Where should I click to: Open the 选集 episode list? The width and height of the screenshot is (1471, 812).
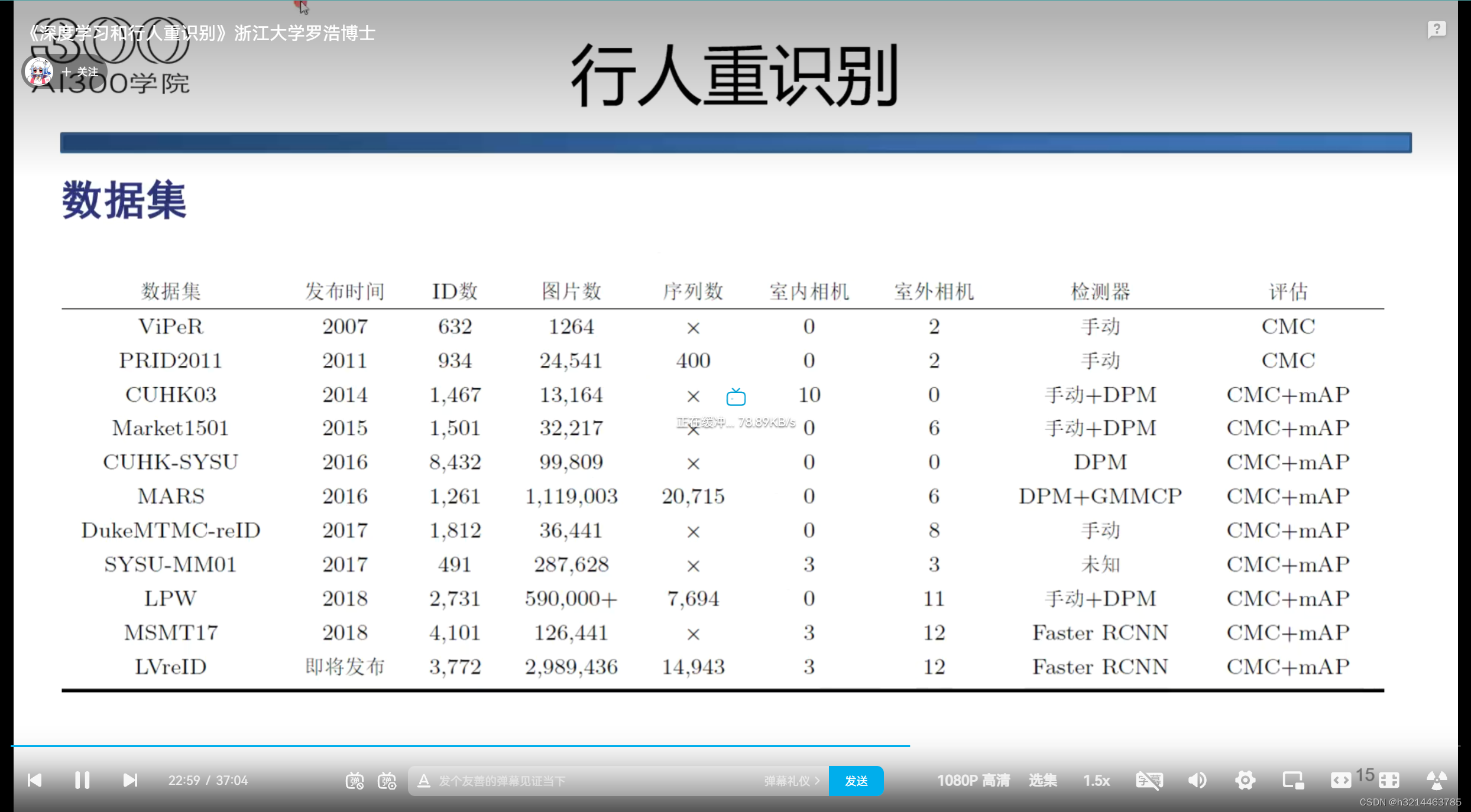(x=1042, y=780)
